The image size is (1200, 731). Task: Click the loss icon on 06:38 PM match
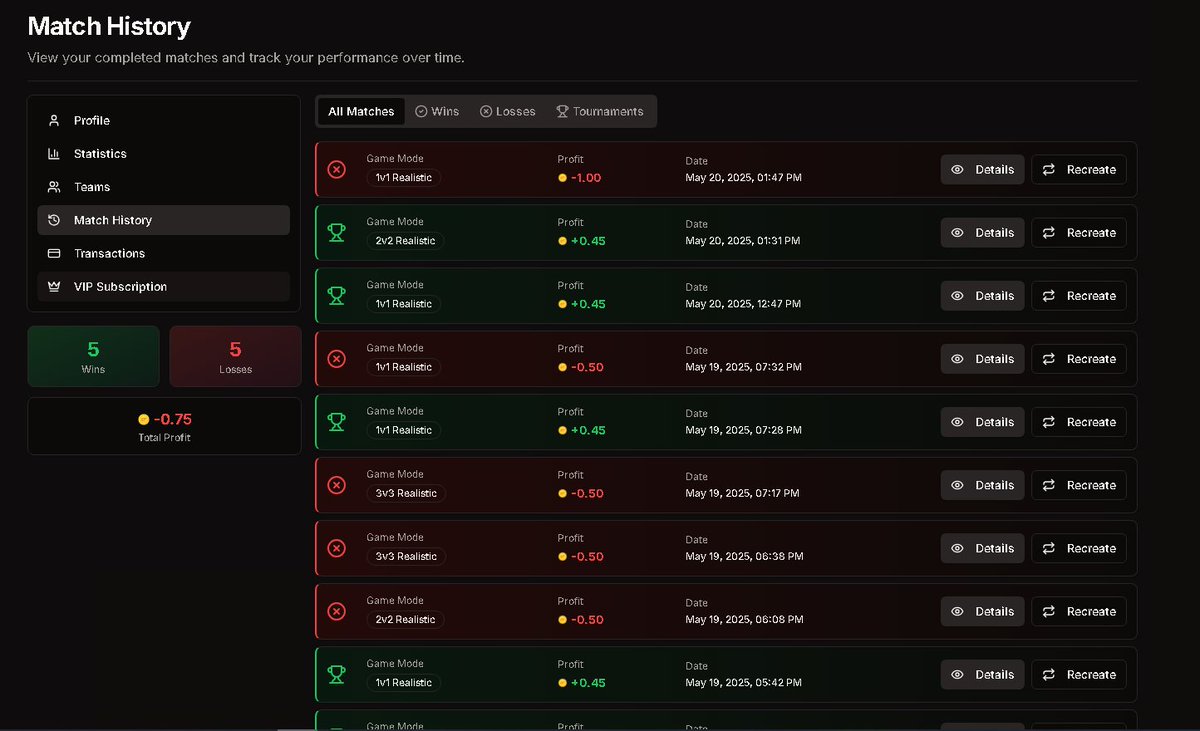click(337, 548)
